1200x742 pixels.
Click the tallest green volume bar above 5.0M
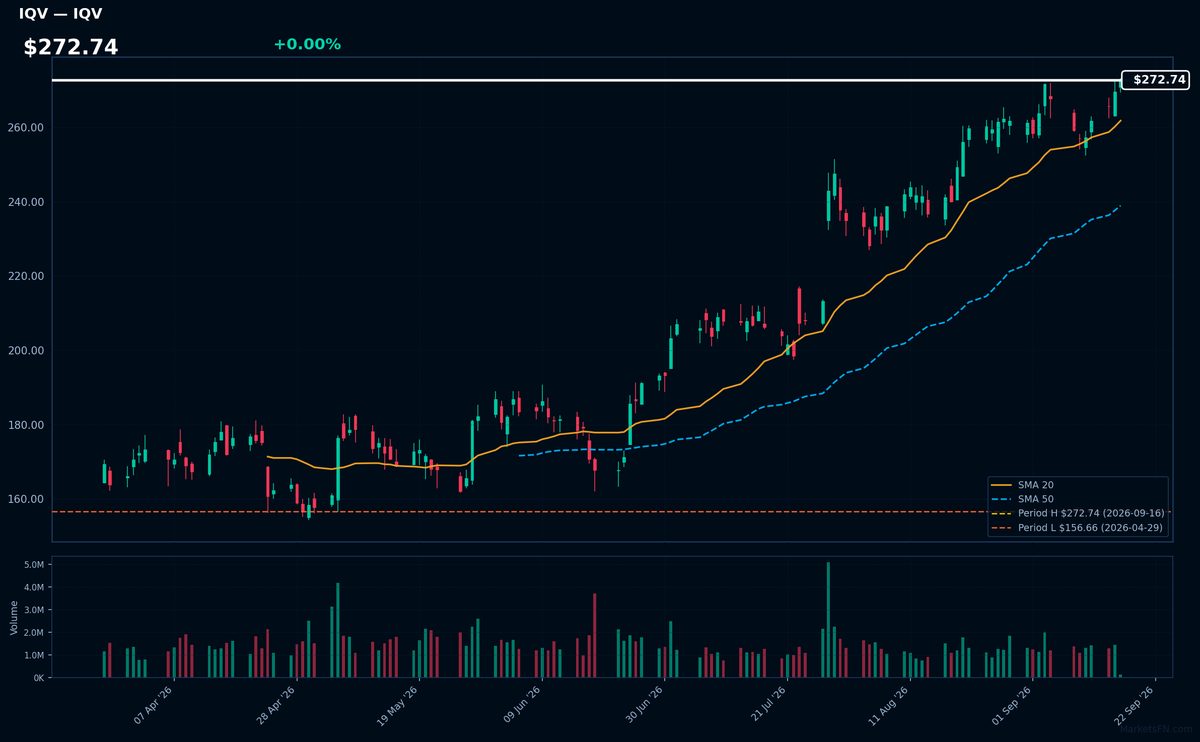click(828, 620)
